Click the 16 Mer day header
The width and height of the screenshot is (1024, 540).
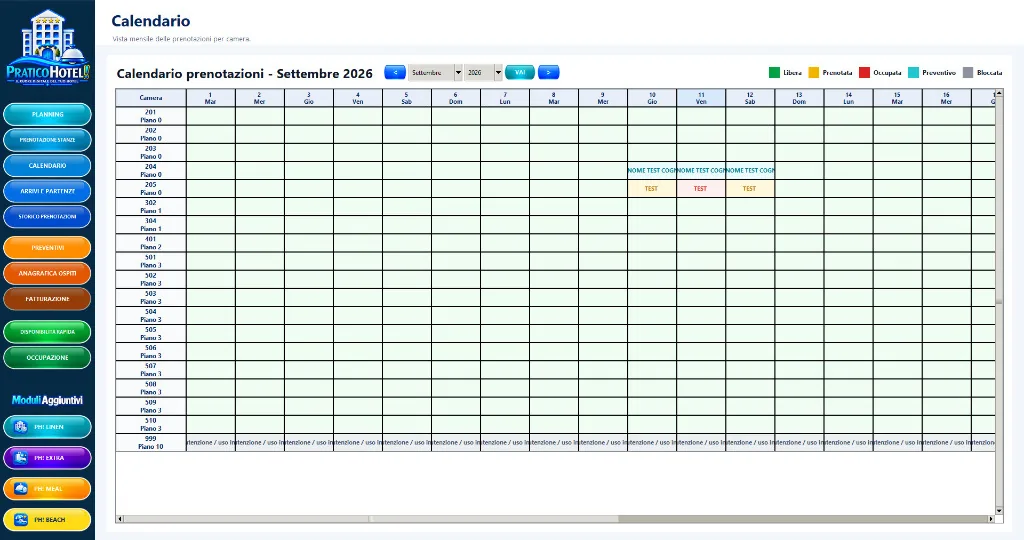coord(946,98)
